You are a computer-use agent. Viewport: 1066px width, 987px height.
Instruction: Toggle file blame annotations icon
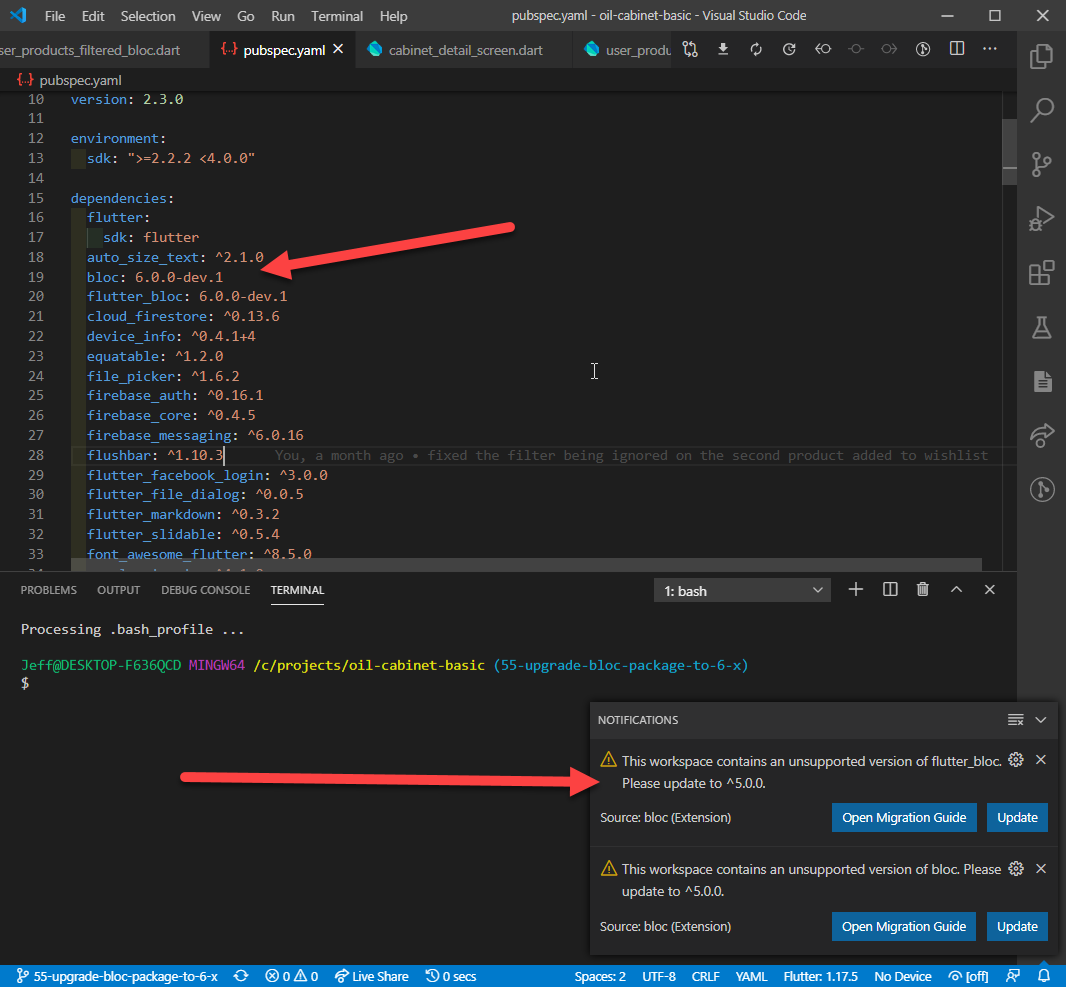(923, 49)
